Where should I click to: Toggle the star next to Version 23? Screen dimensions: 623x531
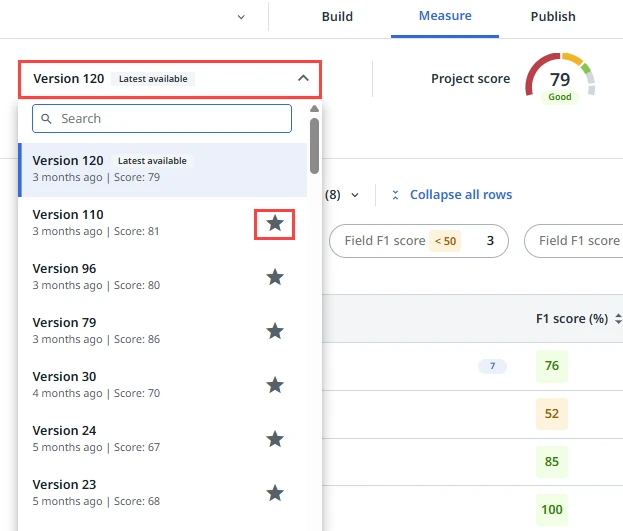point(275,493)
